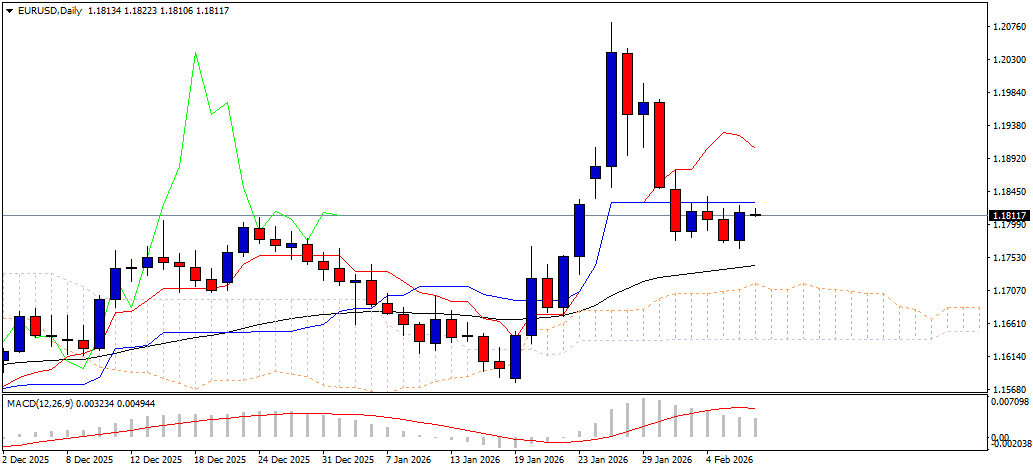The image size is (1033, 471).
Task: Select the OHLC values 1.18134 1.18223 1.18106 1.18117
Action: click(158, 11)
